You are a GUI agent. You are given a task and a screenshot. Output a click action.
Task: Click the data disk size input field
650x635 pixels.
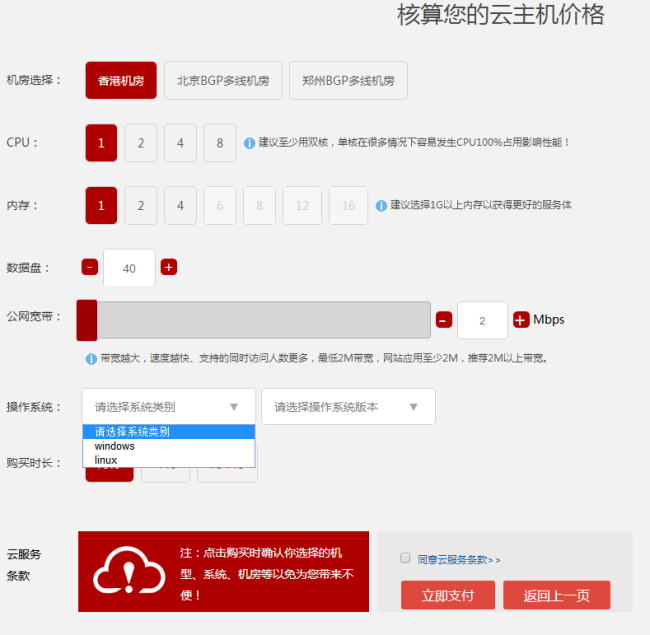click(129, 268)
